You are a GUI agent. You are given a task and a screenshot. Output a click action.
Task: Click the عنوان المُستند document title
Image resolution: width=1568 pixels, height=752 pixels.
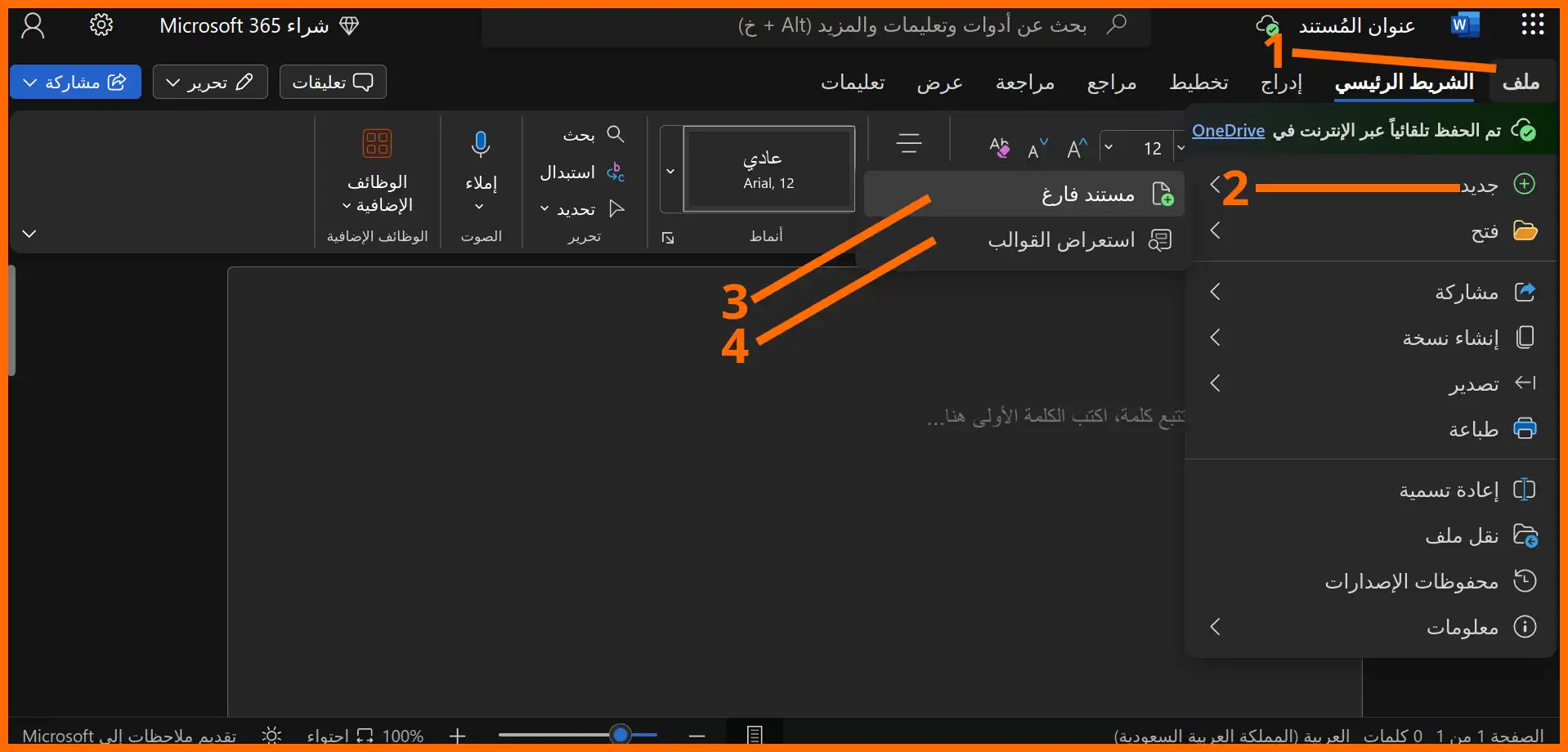pyautogui.click(x=1356, y=26)
